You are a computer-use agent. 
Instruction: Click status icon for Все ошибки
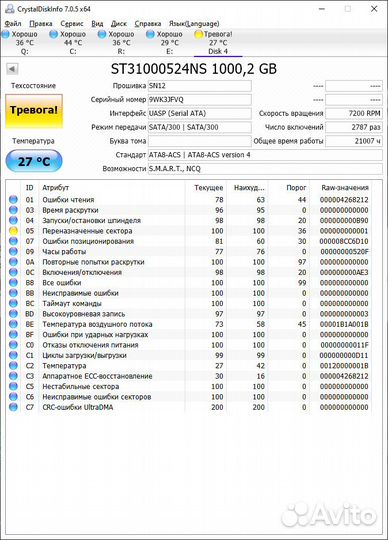point(13,282)
